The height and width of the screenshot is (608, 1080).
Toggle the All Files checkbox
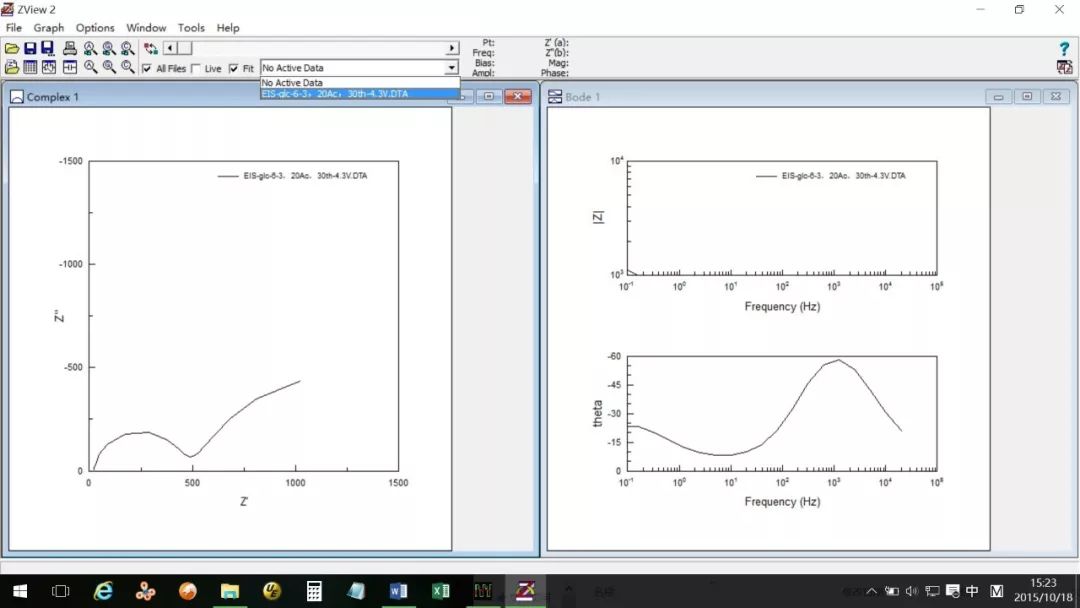147,69
